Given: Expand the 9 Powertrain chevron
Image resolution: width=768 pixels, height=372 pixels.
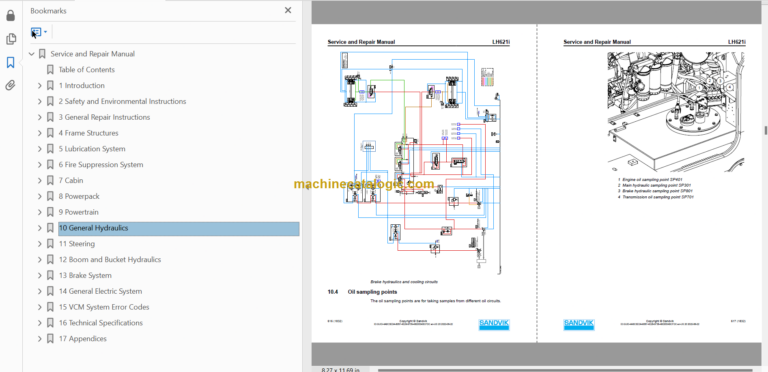Looking at the screenshot, I should point(40,212).
